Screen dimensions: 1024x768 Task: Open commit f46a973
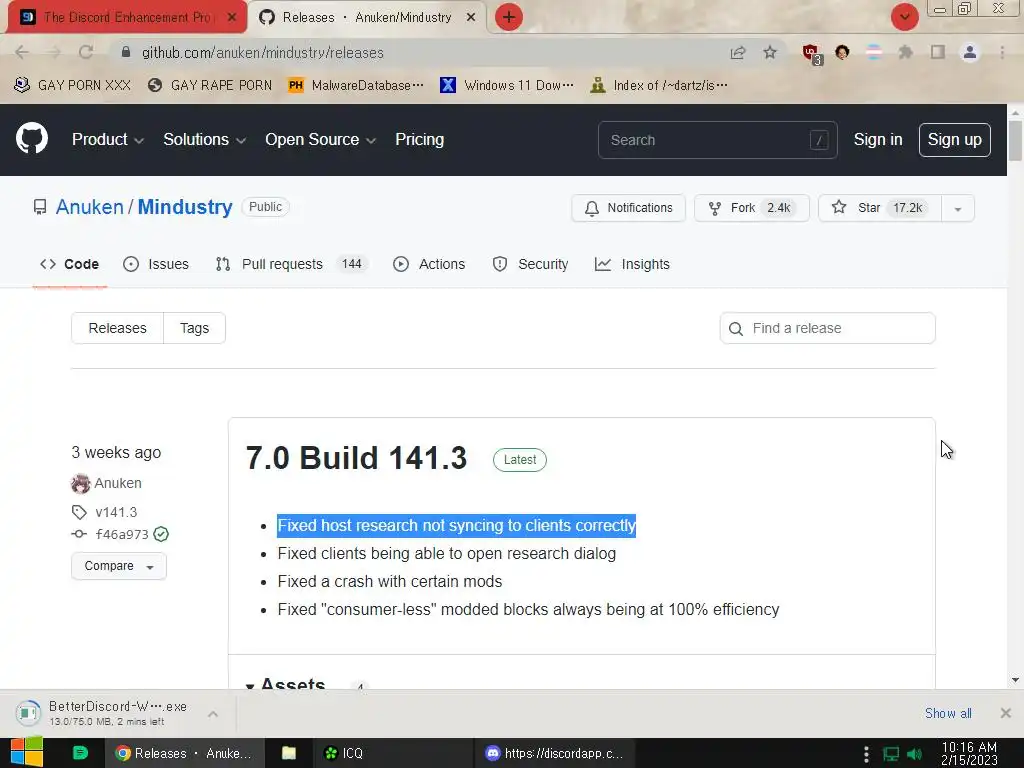click(122, 534)
